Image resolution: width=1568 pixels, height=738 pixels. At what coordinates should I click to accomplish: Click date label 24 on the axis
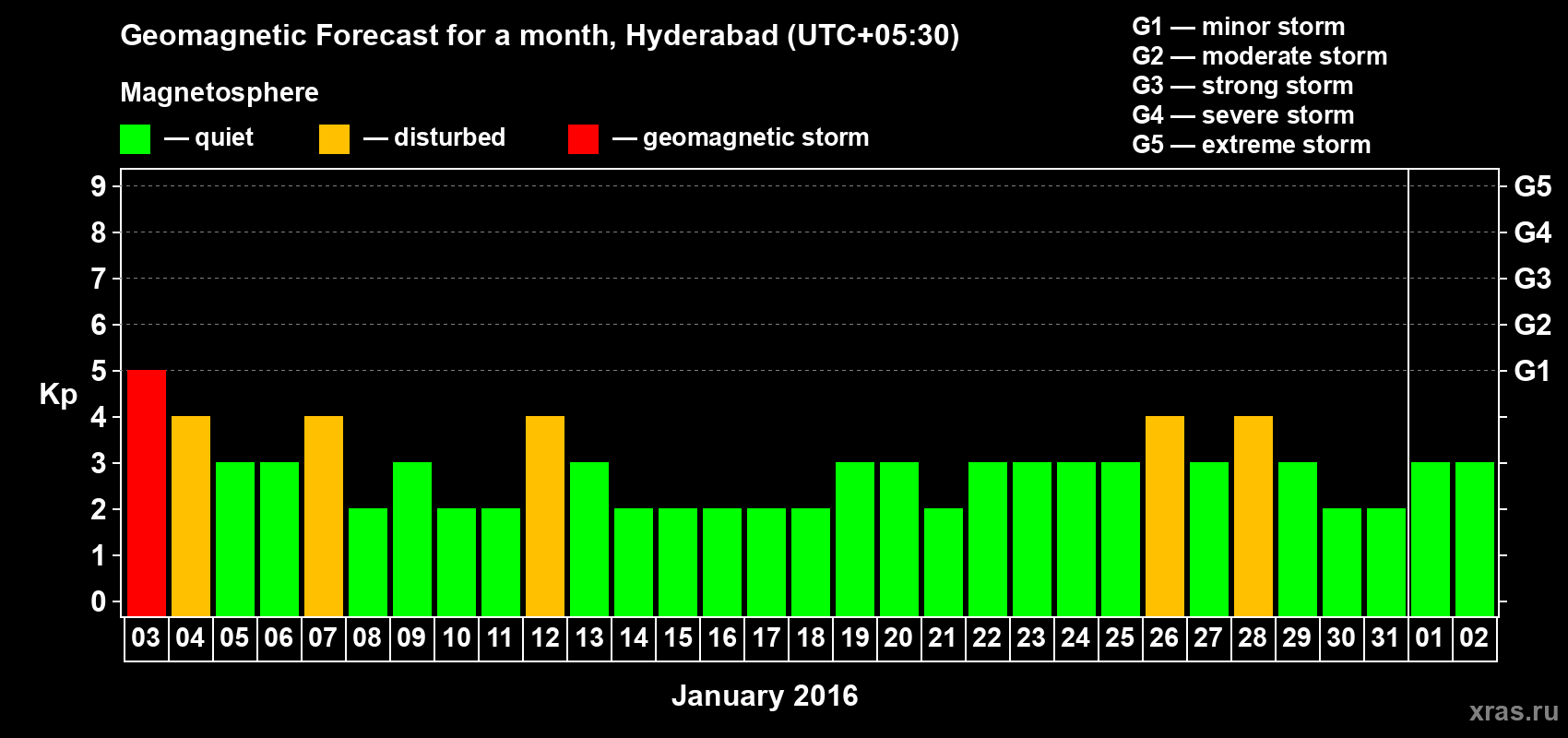1075,638
